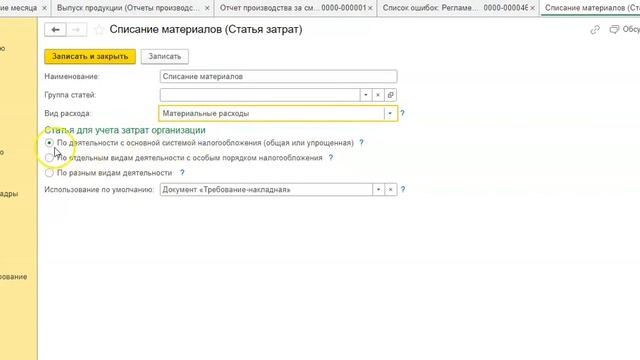
Task: Show help for Вид расхода
Action: 402,113
